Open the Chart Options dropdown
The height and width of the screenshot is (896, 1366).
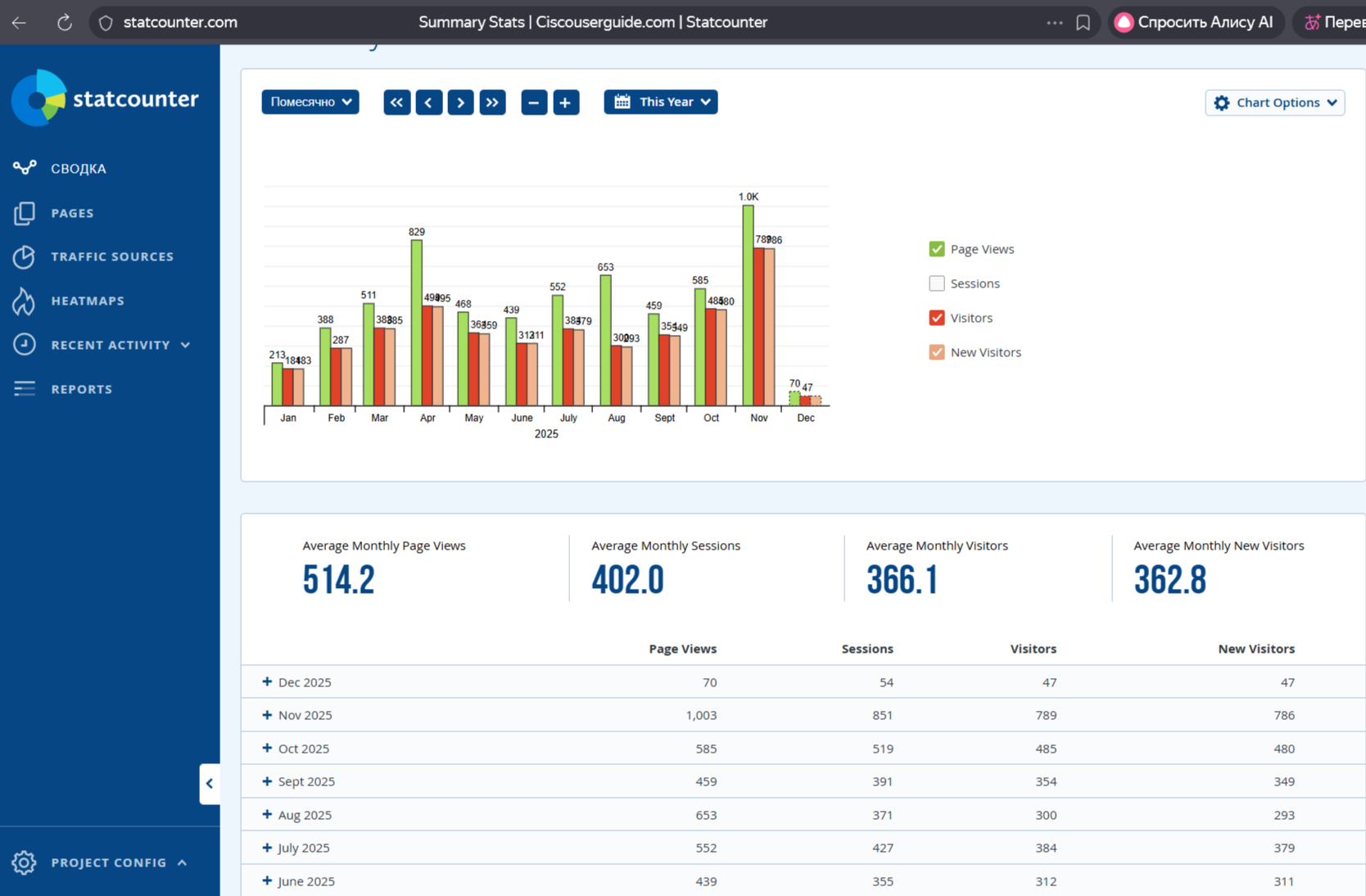click(x=1274, y=102)
